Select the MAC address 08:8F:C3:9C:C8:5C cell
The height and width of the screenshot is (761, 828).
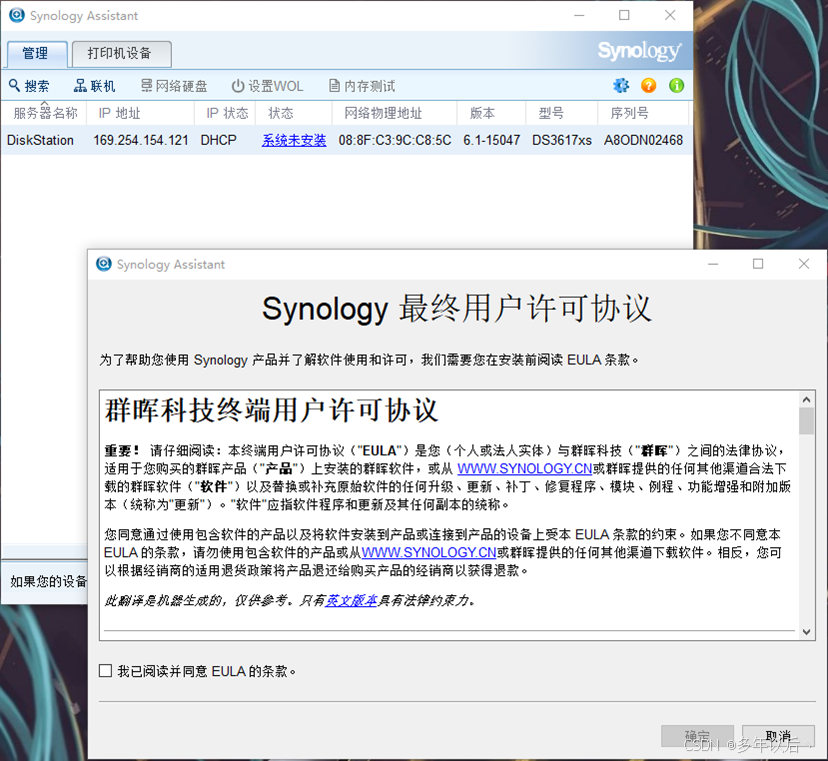click(x=395, y=140)
